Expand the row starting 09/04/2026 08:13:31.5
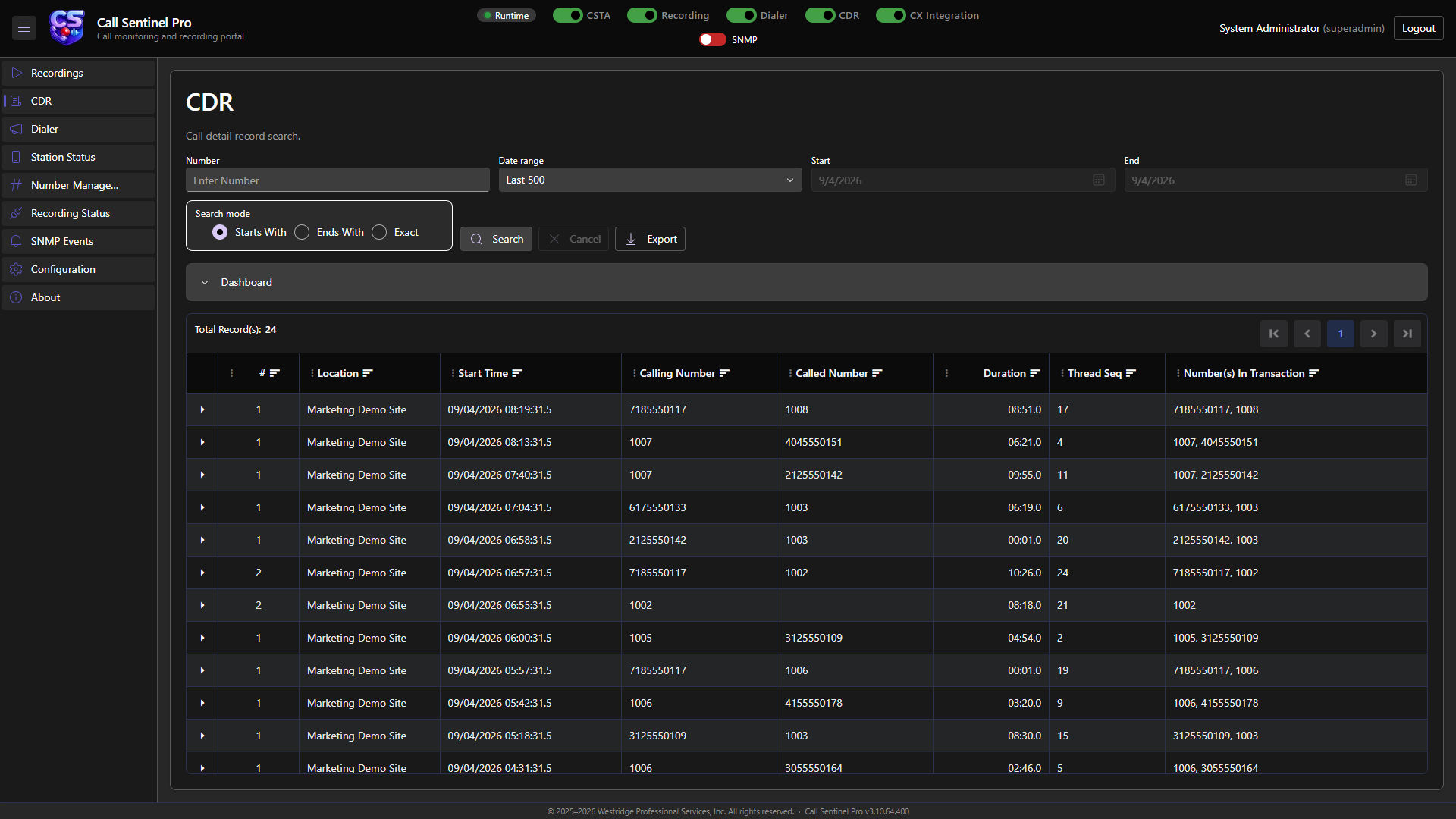The image size is (1456, 819). click(x=202, y=442)
